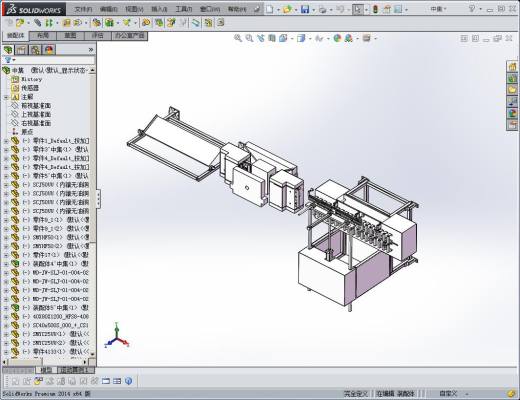Select the 传感器 (Sensors) tree item
Image resolution: width=520 pixels, height=400 pixels.
[x=30, y=88]
